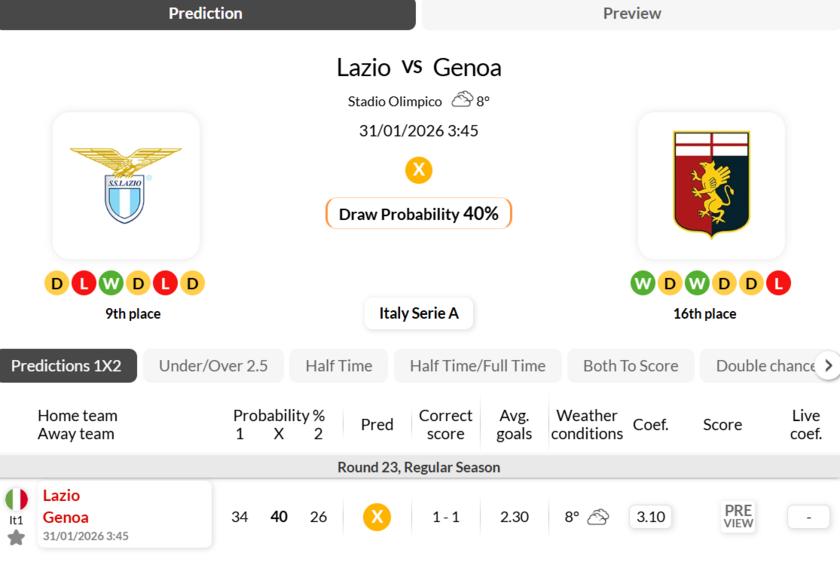
Task: Select the Both To Score tab
Action: (x=630, y=366)
